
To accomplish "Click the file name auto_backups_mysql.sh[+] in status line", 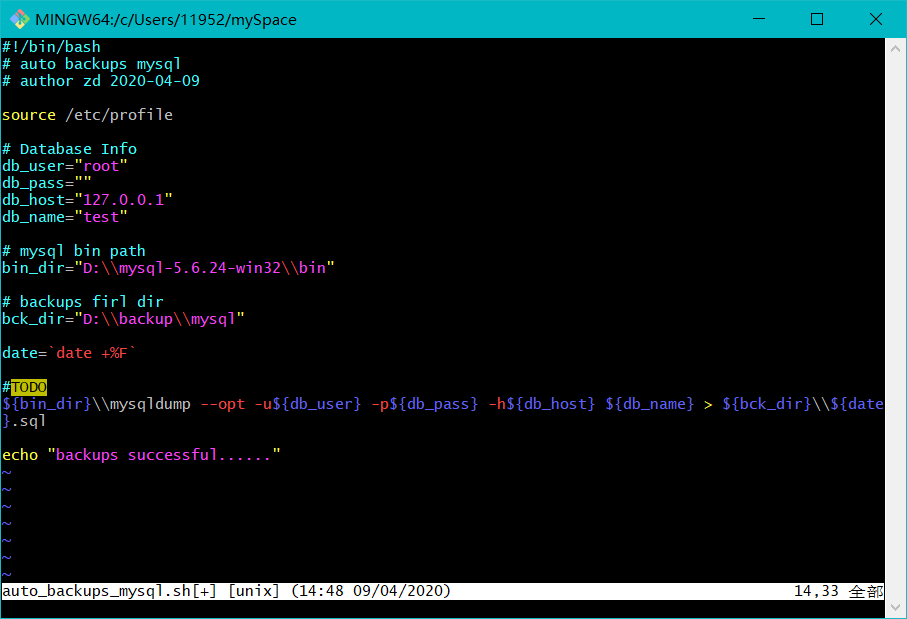I will [109, 591].
